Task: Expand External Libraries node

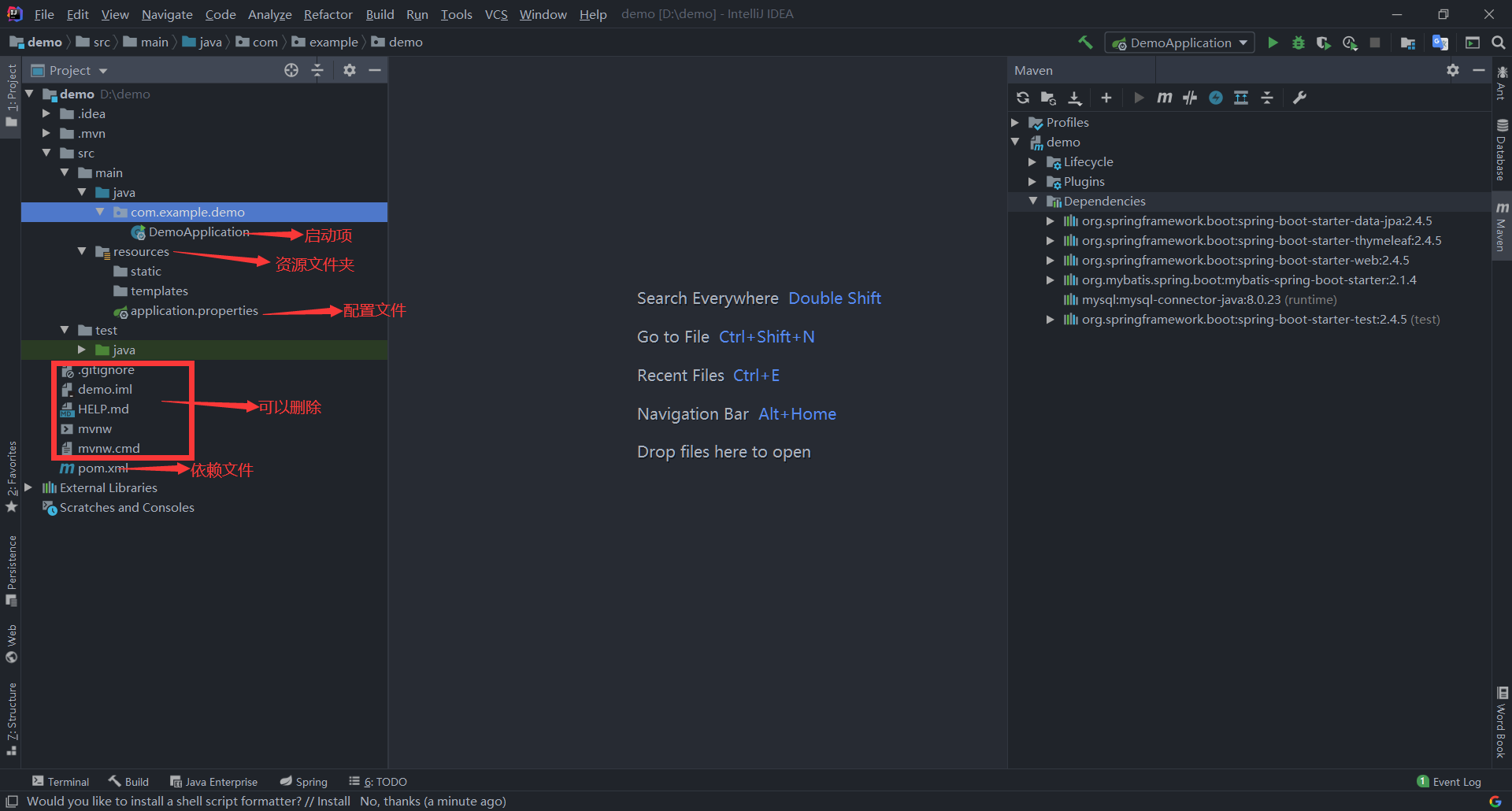Action: [x=28, y=487]
